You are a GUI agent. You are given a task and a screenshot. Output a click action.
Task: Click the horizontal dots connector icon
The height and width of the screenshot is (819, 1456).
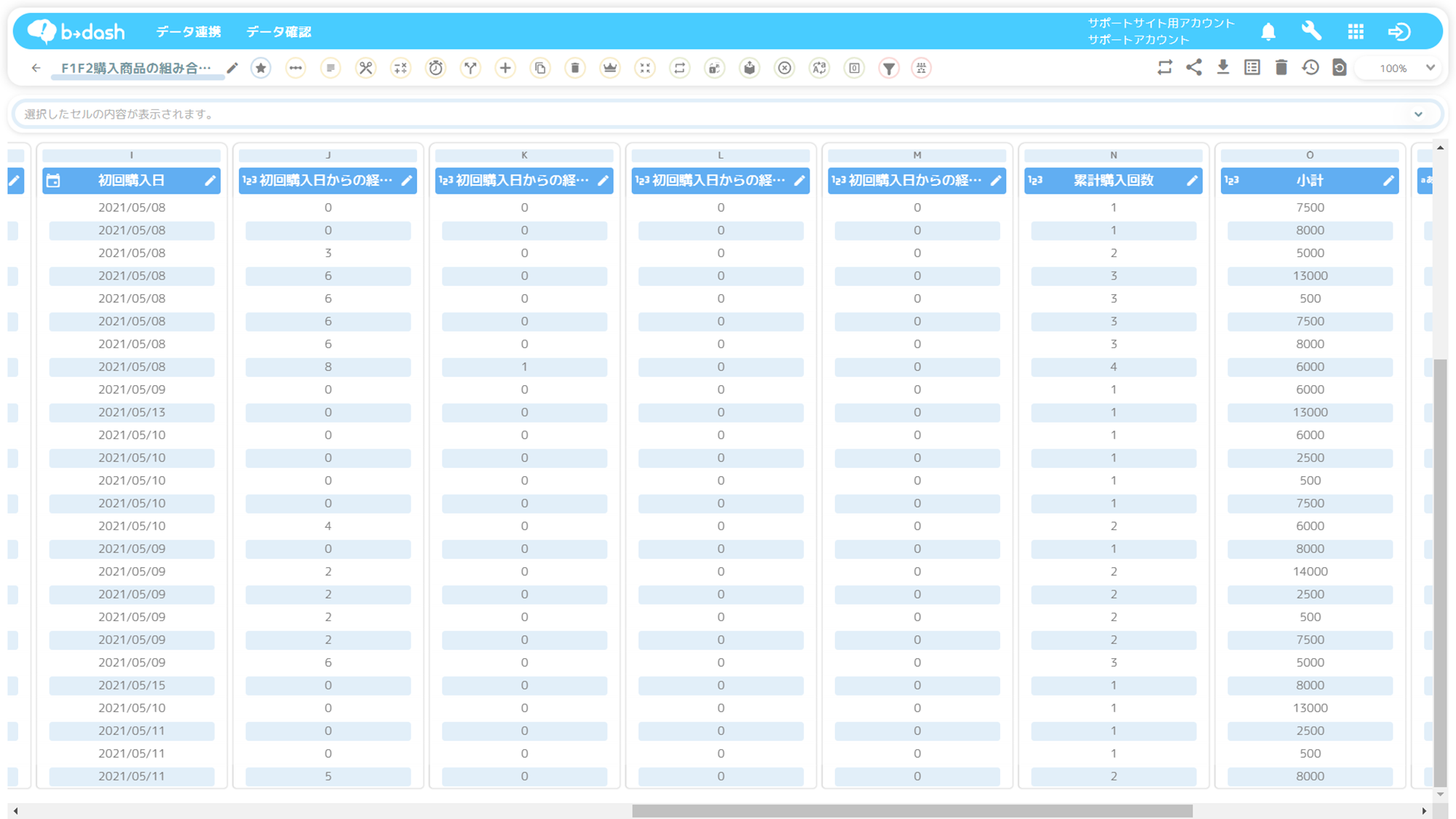coord(296,68)
